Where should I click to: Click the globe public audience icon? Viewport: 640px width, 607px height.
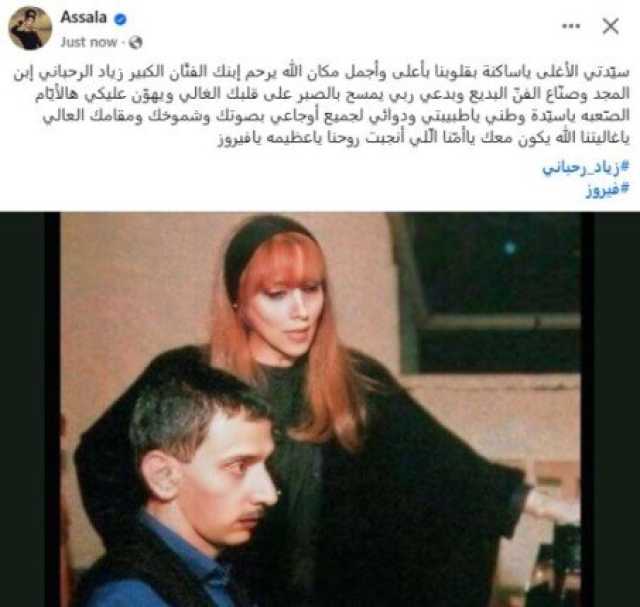(x=136, y=42)
